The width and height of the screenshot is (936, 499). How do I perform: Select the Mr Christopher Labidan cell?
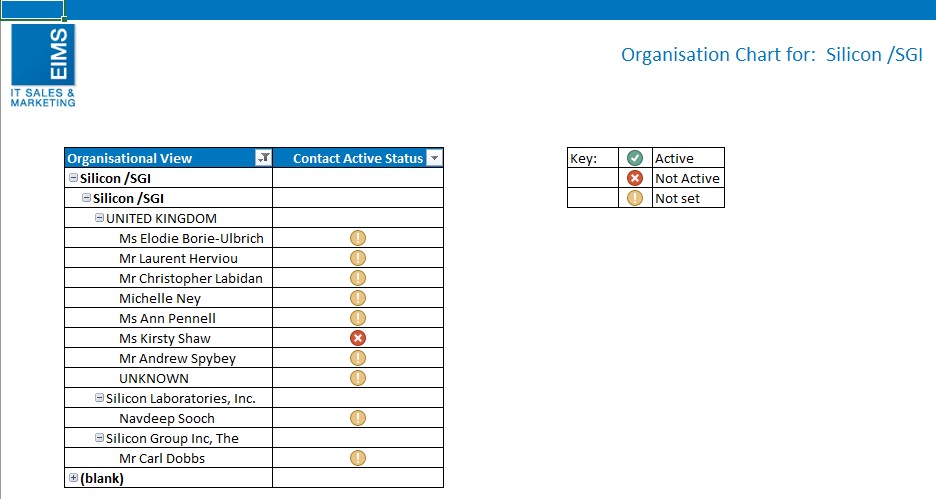168,278
